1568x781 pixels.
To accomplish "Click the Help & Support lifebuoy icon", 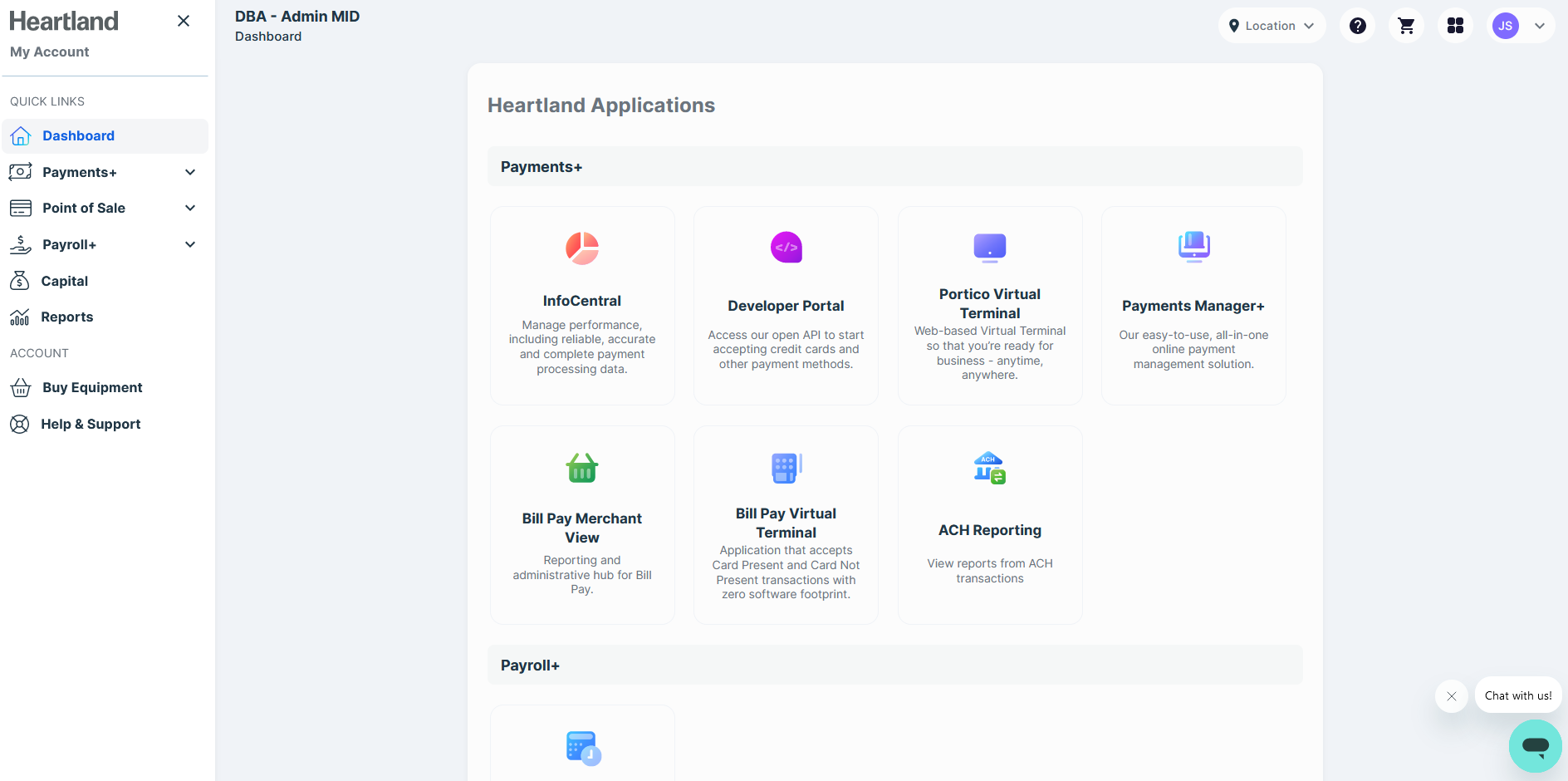I will coord(20,424).
